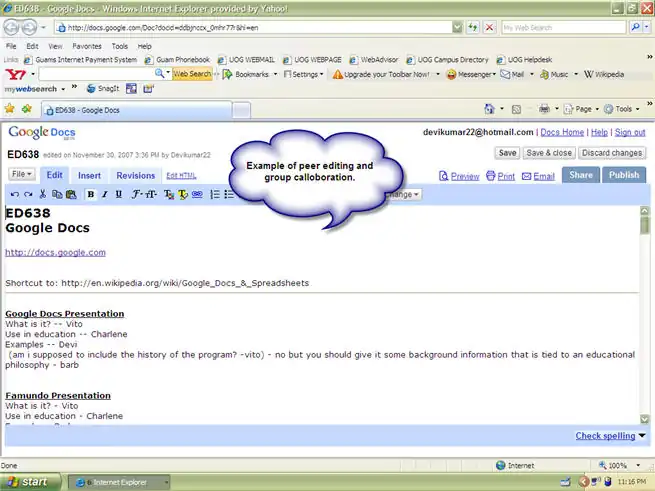Click the numbered list icon

click(x=215, y=194)
